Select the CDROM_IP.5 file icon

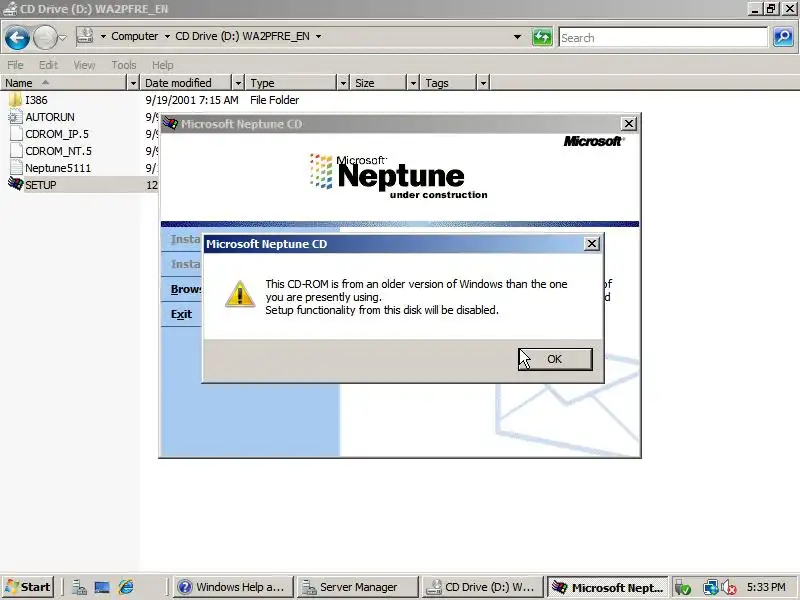(16, 134)
